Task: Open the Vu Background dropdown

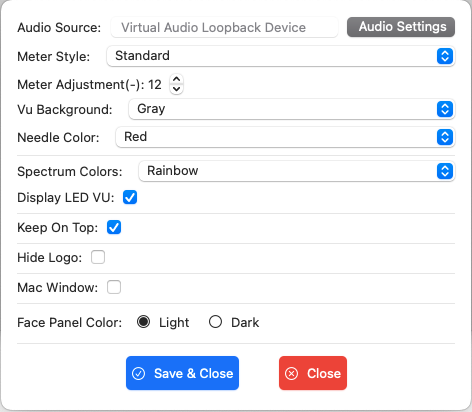Action: click(x=292, y=109)
